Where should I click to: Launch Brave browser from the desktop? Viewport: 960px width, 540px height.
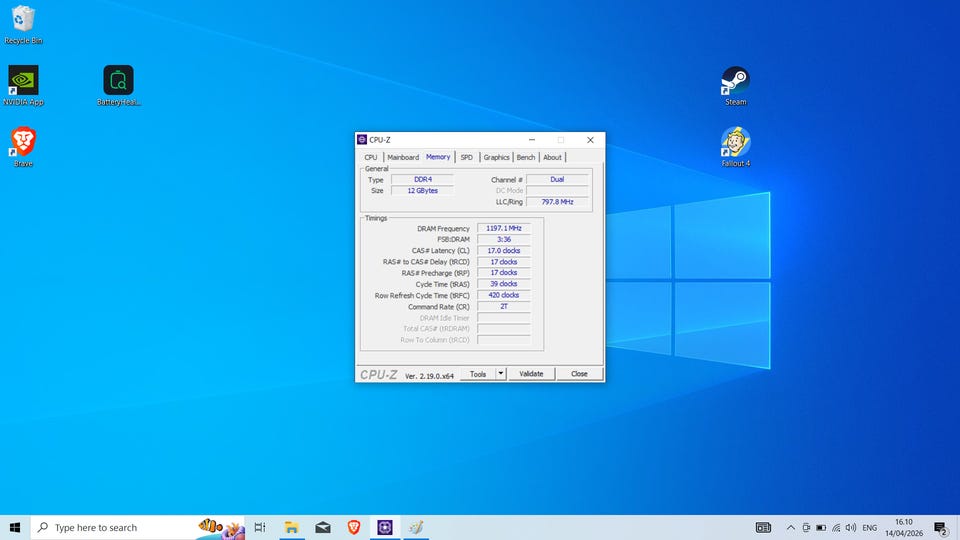(23, 143)
